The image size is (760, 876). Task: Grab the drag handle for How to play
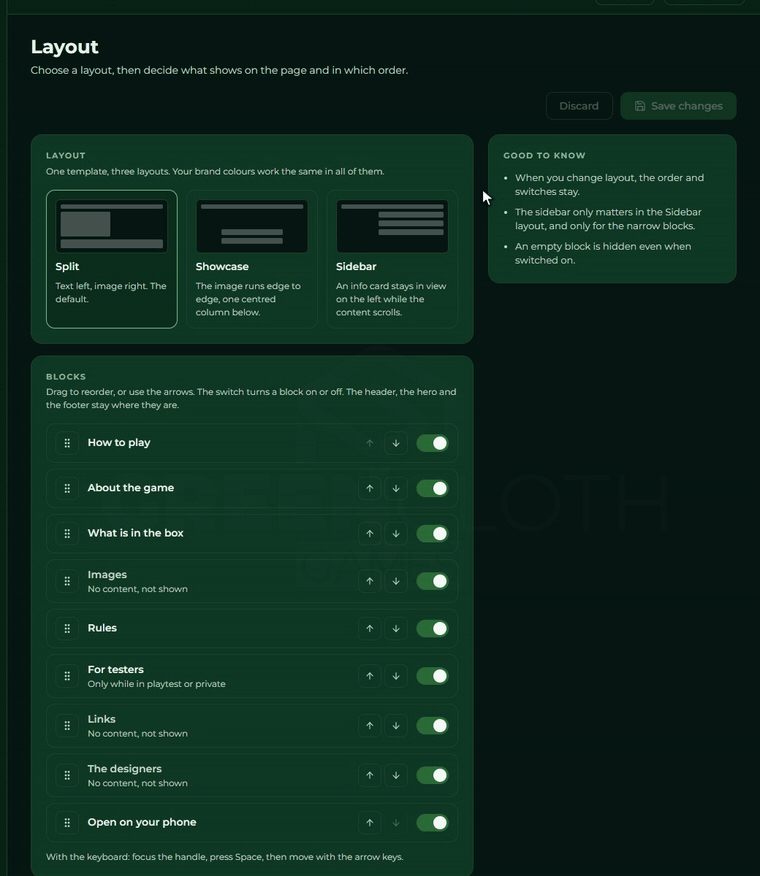[67, 443]
